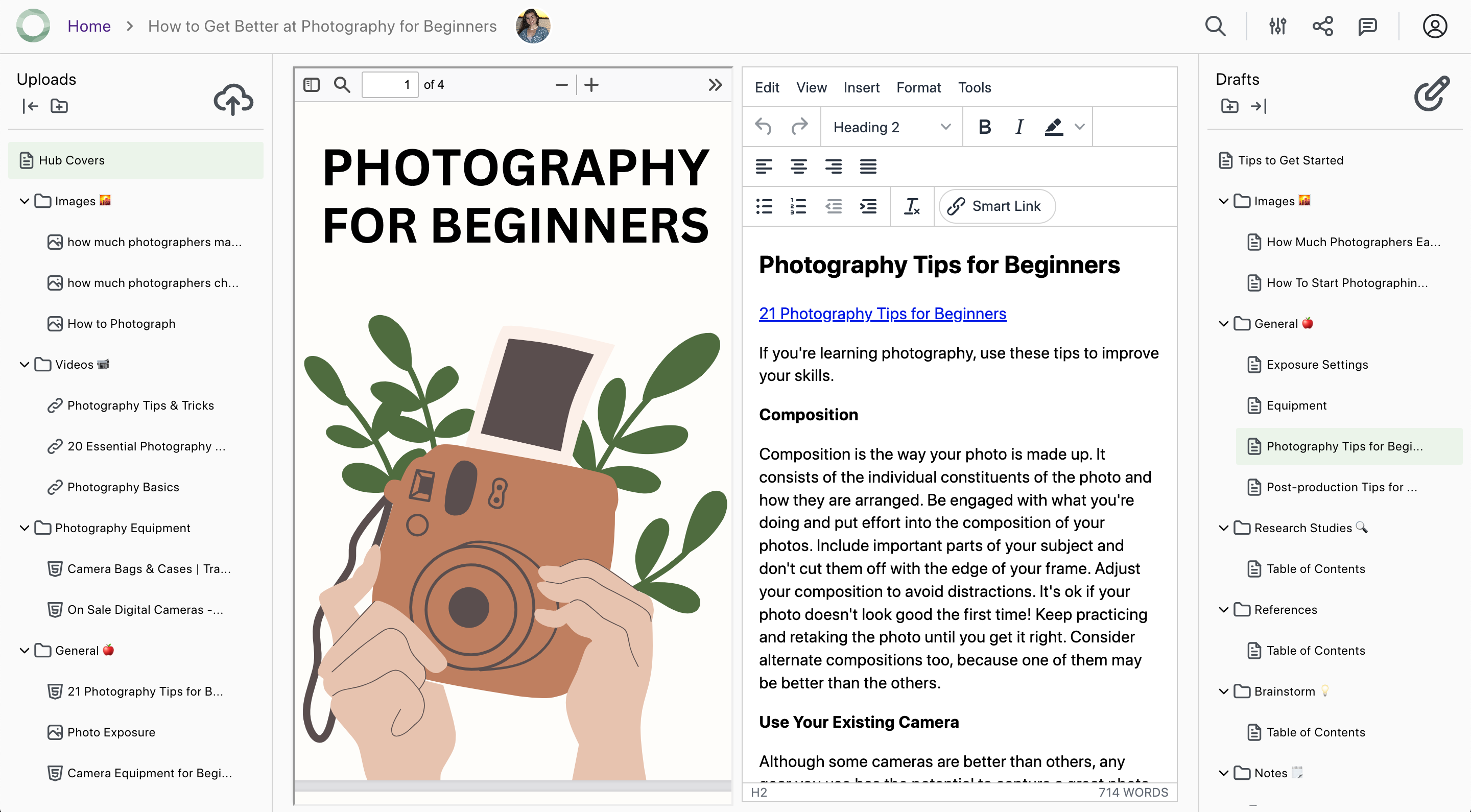This screenshot has height=812, width=1471.
Task: Collapse the Drafts Images folder
Action: click(1224, 201)
